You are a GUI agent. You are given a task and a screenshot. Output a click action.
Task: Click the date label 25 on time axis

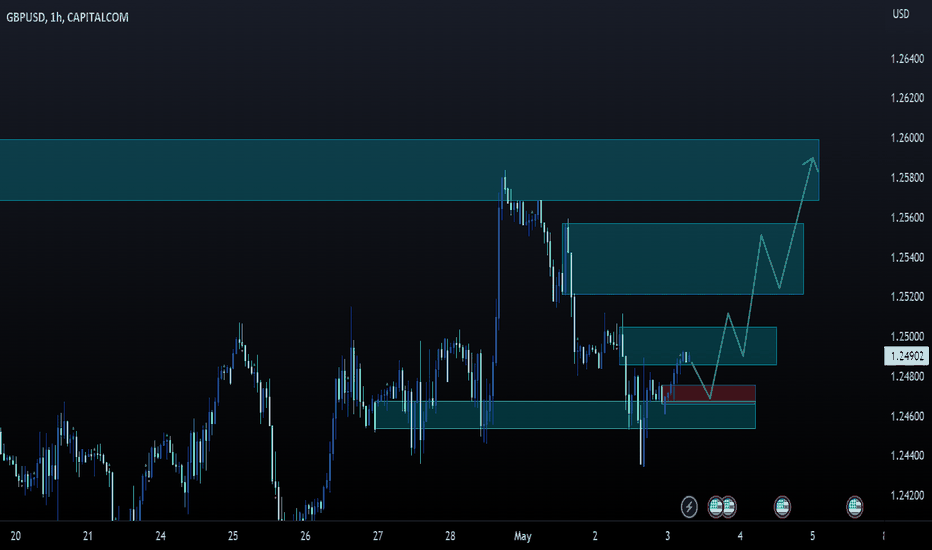tap(233, 536)
